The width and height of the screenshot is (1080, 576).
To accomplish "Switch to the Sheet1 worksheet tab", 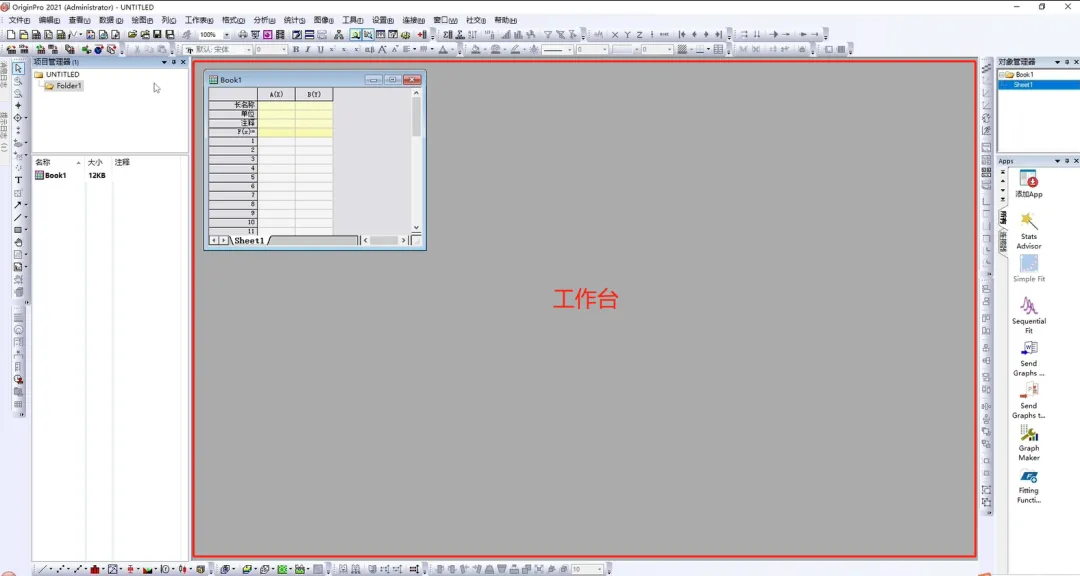I will click(x=249, y=241).
